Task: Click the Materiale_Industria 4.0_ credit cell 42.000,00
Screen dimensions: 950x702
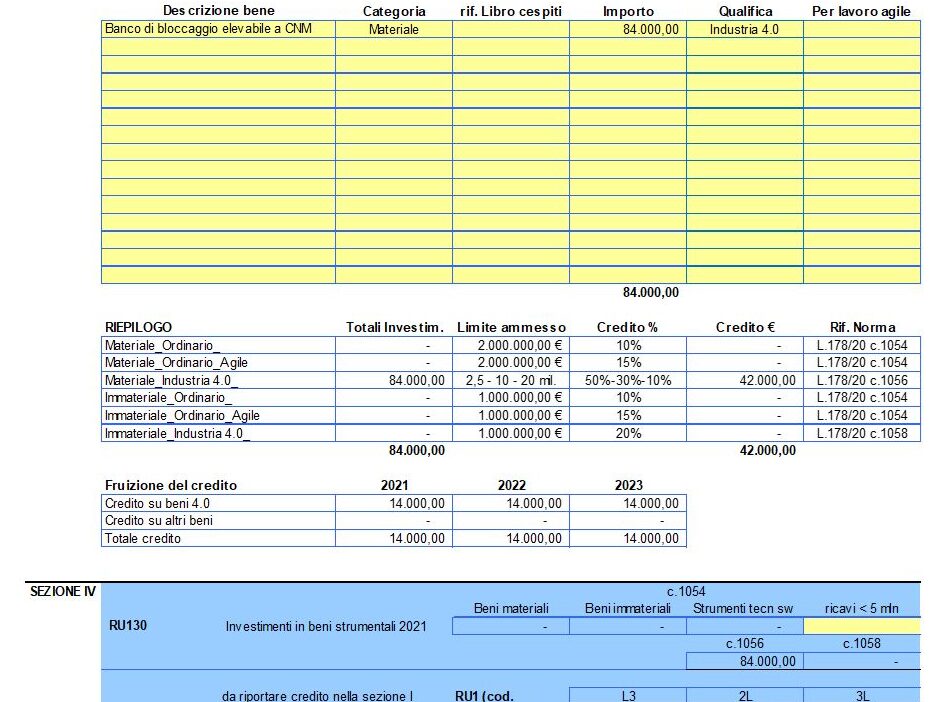Action: click(745, 380)
